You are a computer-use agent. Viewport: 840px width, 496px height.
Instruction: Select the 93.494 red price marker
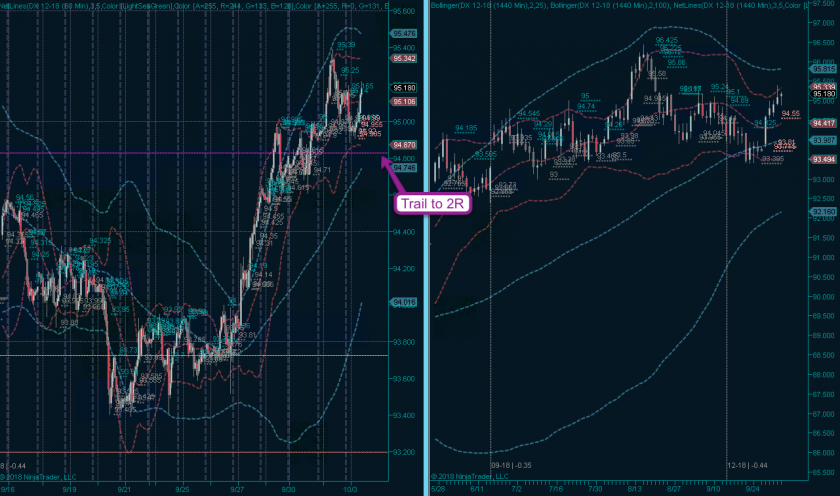[823, 160]
